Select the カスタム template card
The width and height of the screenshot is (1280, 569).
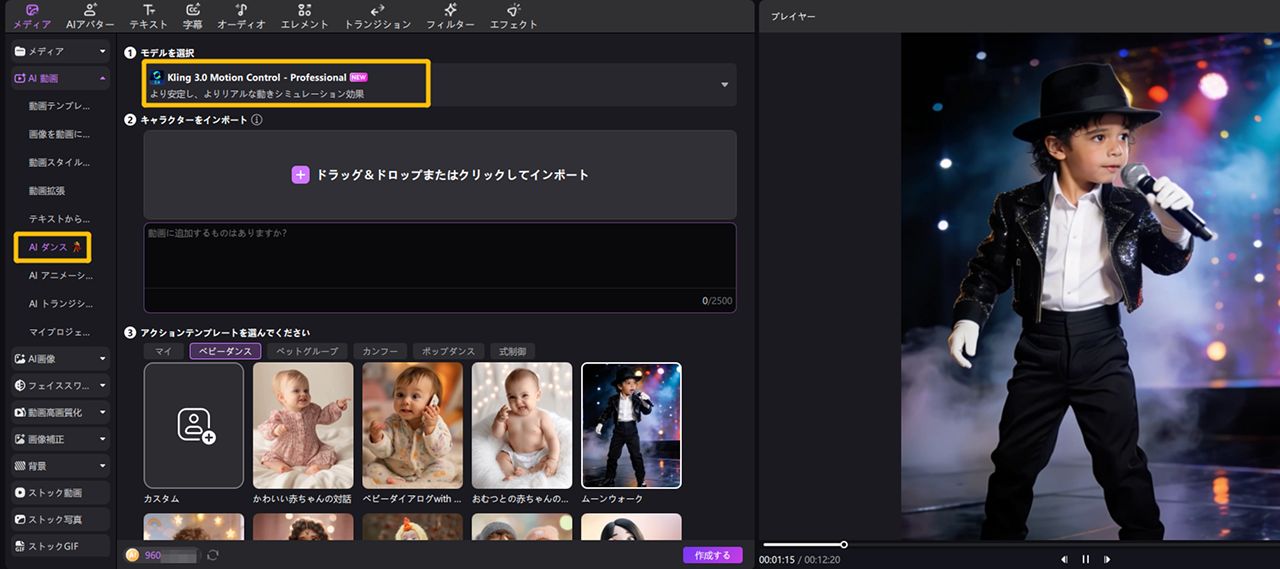point(194,425)
